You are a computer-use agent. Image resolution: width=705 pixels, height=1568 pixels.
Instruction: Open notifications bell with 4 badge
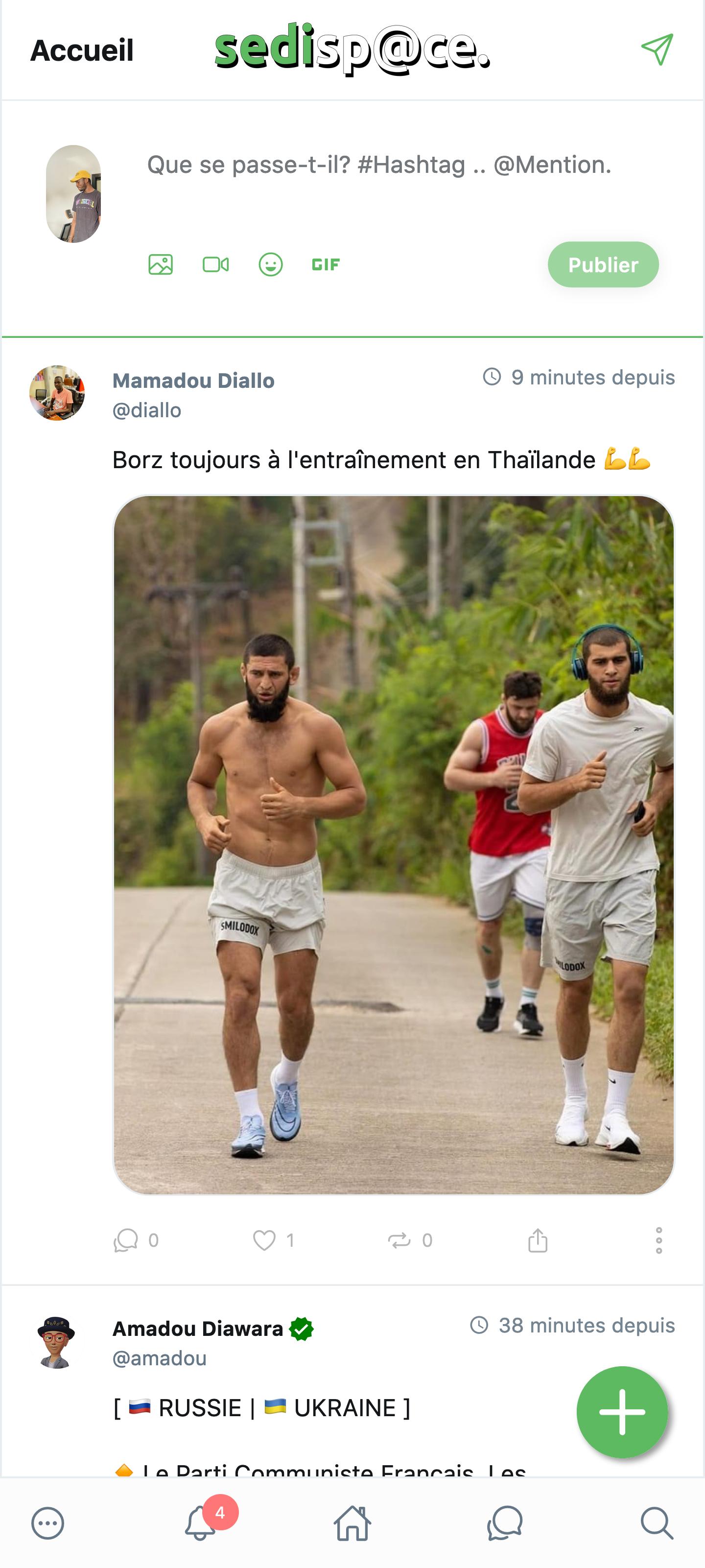[200, 1523]
